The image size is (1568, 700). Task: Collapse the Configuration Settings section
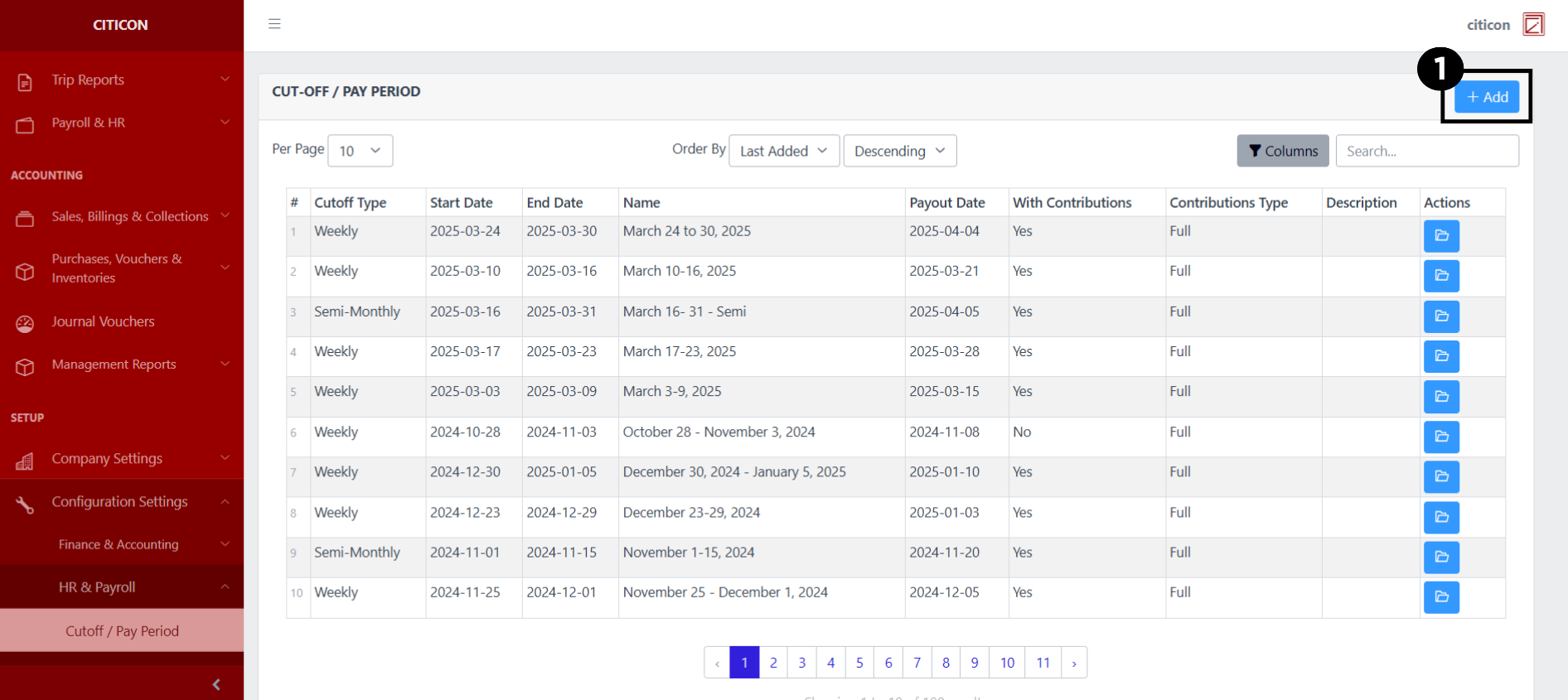[121, 502]
